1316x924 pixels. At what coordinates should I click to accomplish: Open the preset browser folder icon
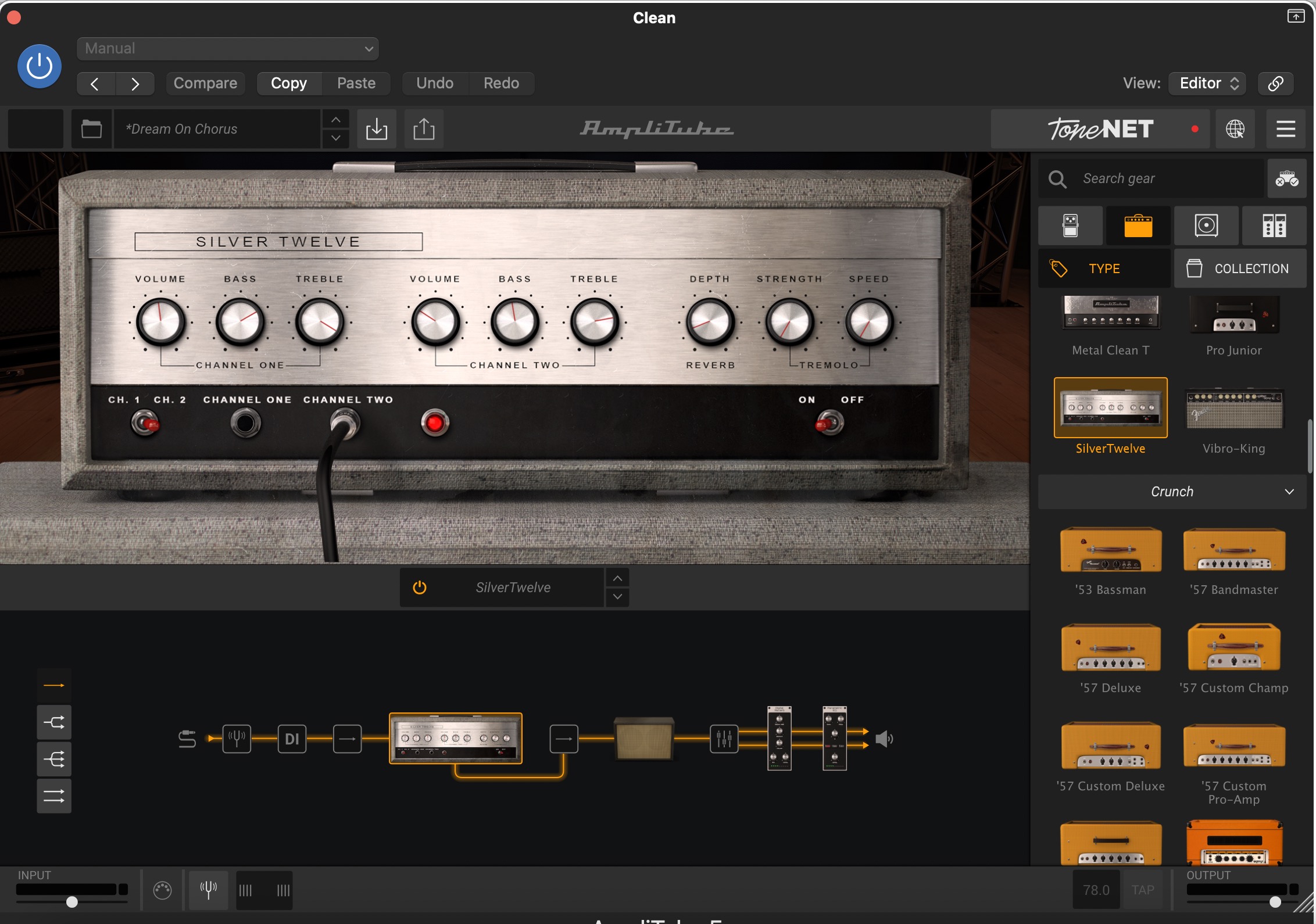coord(91,129)
